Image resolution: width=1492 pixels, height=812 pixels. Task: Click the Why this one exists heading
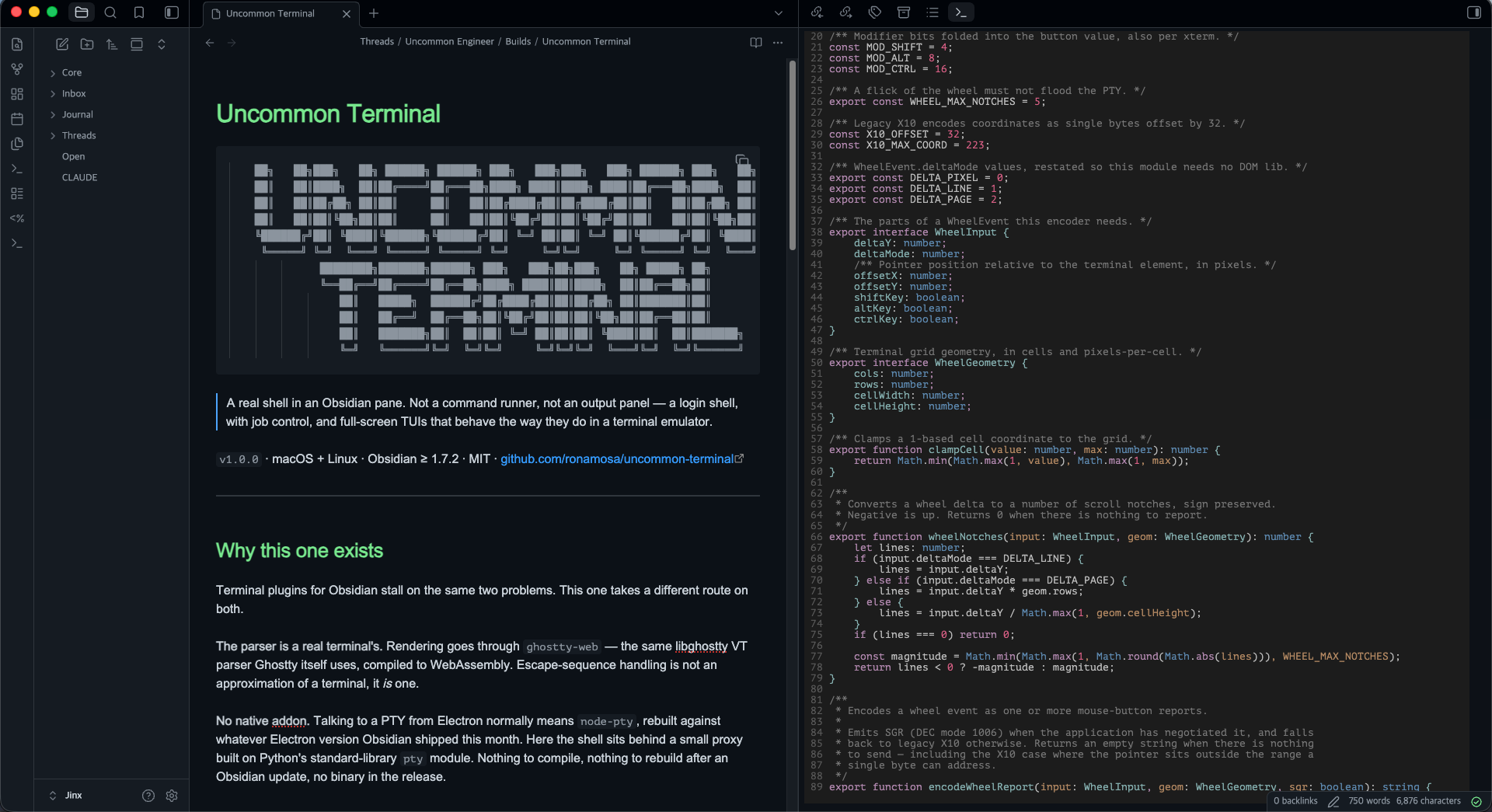[299, 550]
